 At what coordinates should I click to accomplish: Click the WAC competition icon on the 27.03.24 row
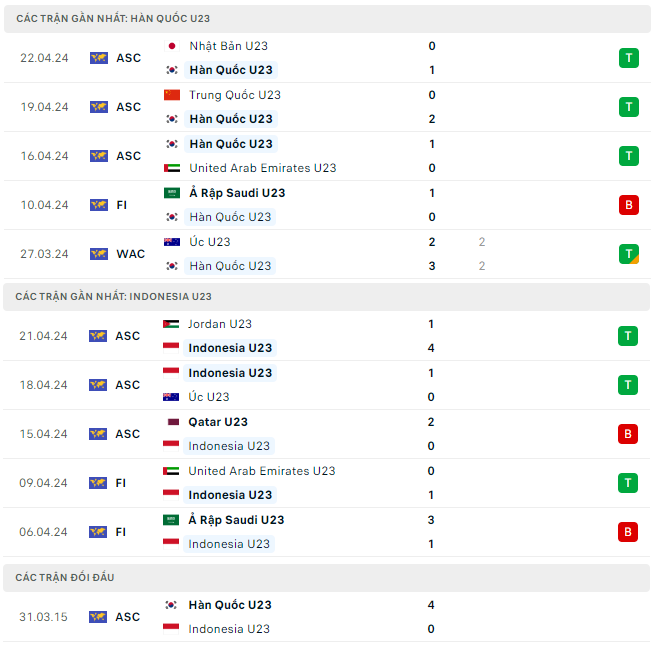tap(98, 254)
